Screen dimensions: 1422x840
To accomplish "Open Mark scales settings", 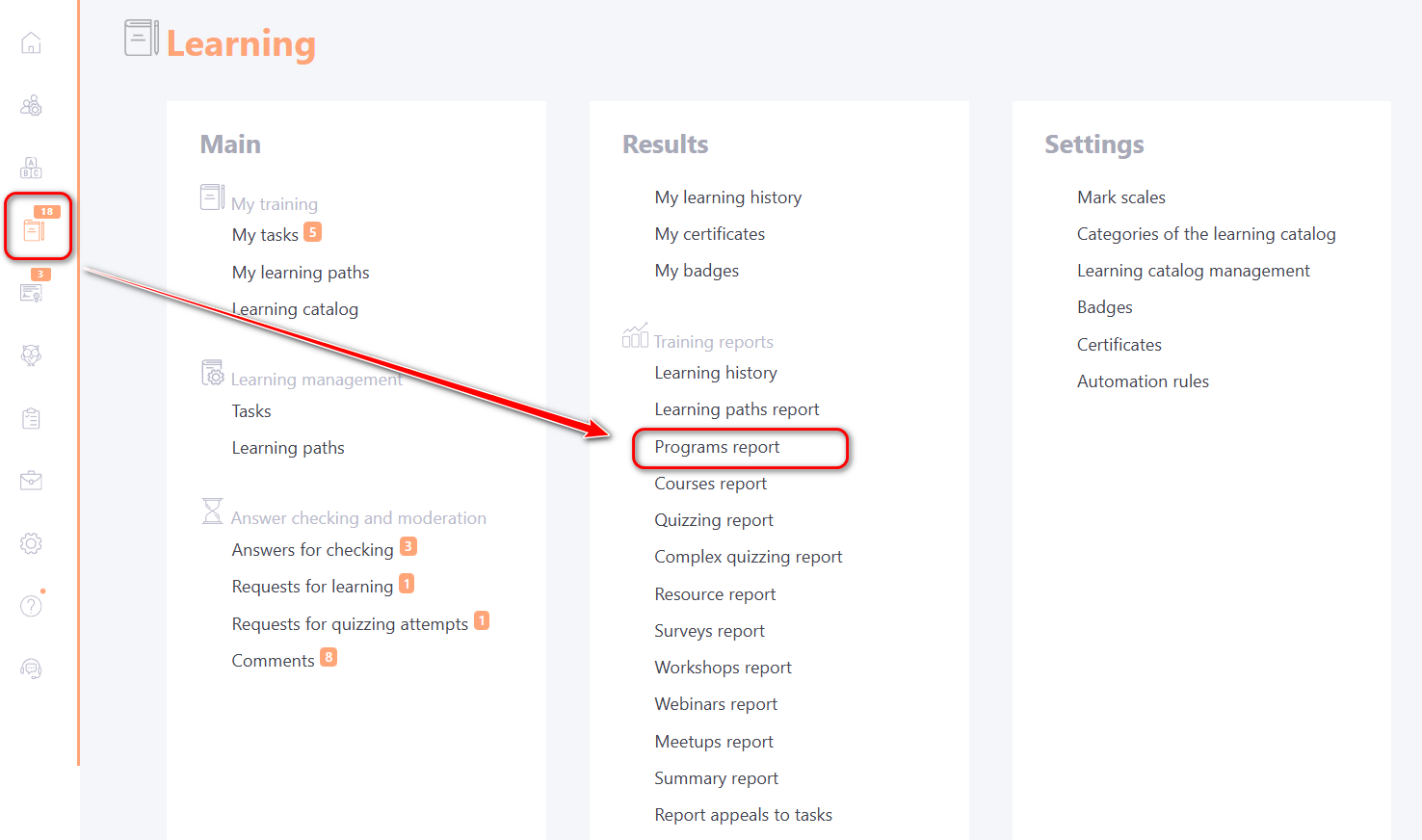I will pyautogui.click(x=1120, y=197).
